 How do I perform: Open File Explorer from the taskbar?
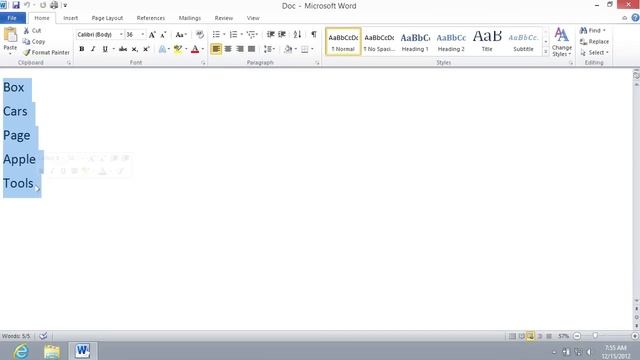coord(52,351)
